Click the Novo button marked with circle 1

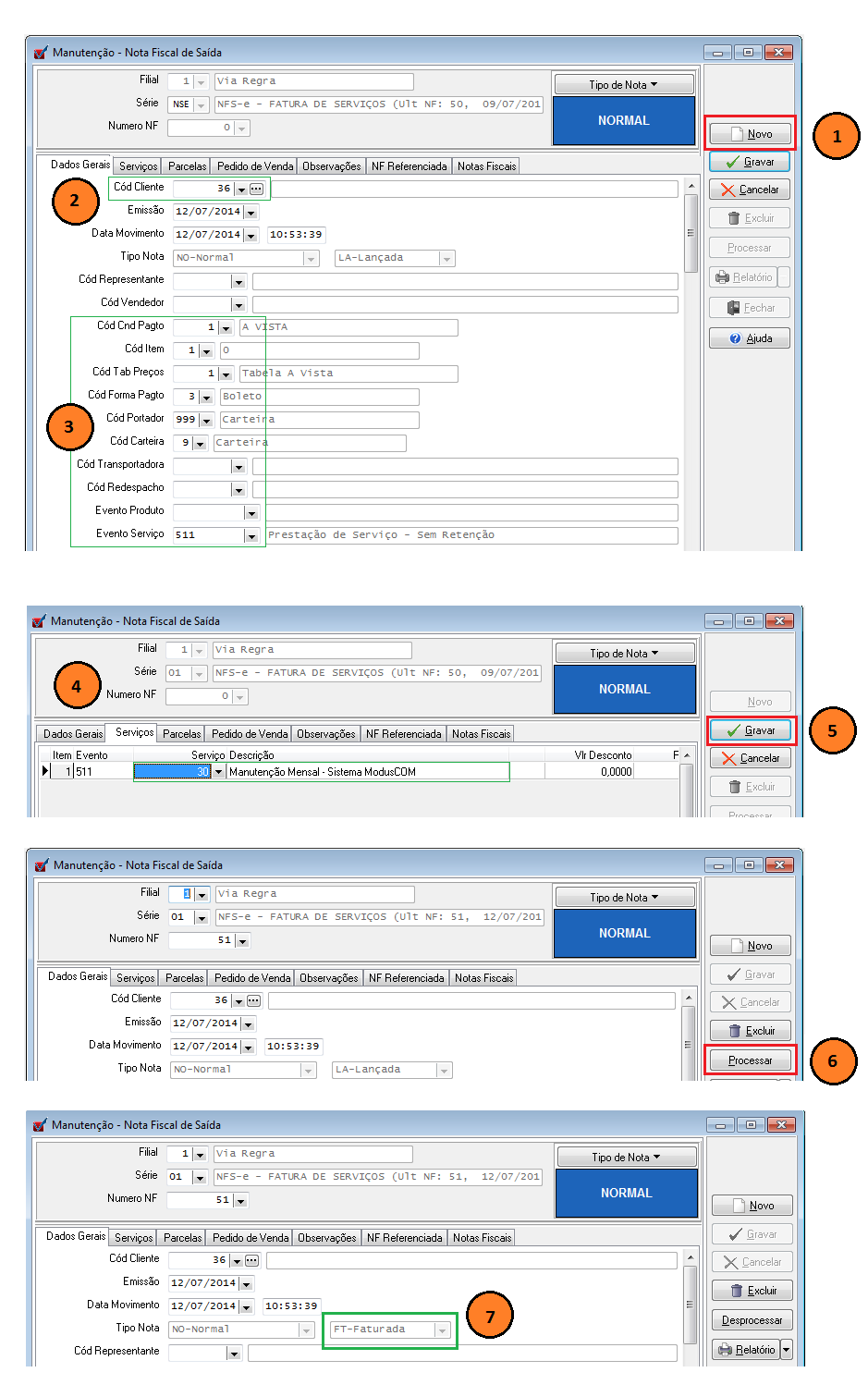pyautogui.click(x=750, y=134)
